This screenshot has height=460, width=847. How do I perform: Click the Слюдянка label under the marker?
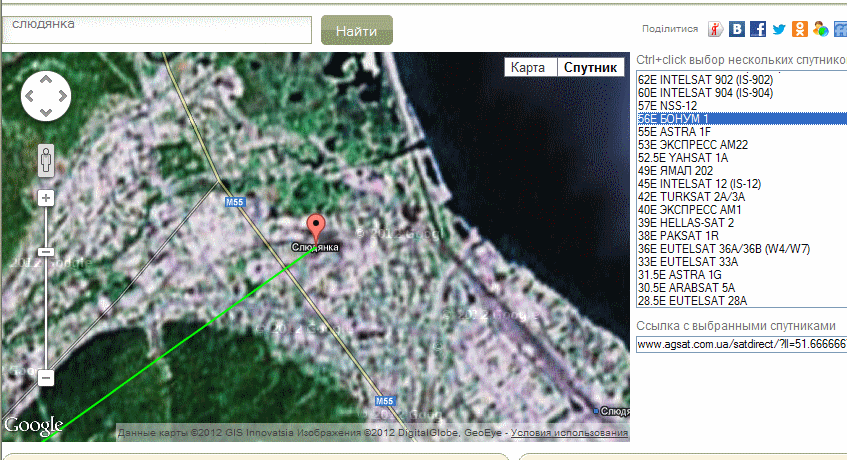tap(315, 247)
